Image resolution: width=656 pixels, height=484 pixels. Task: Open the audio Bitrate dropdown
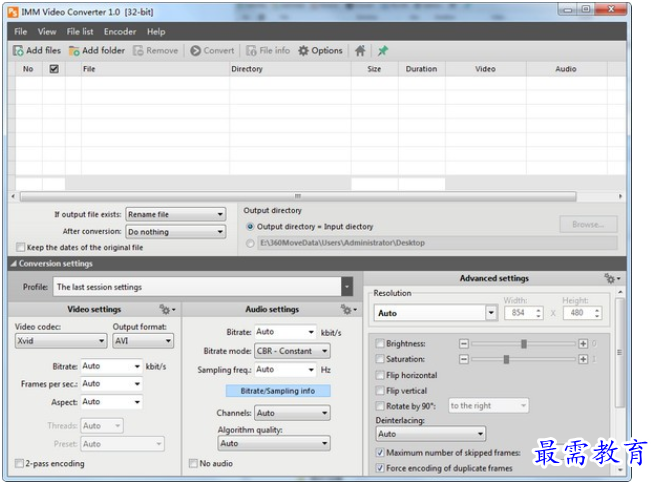(x=285, y=332)
